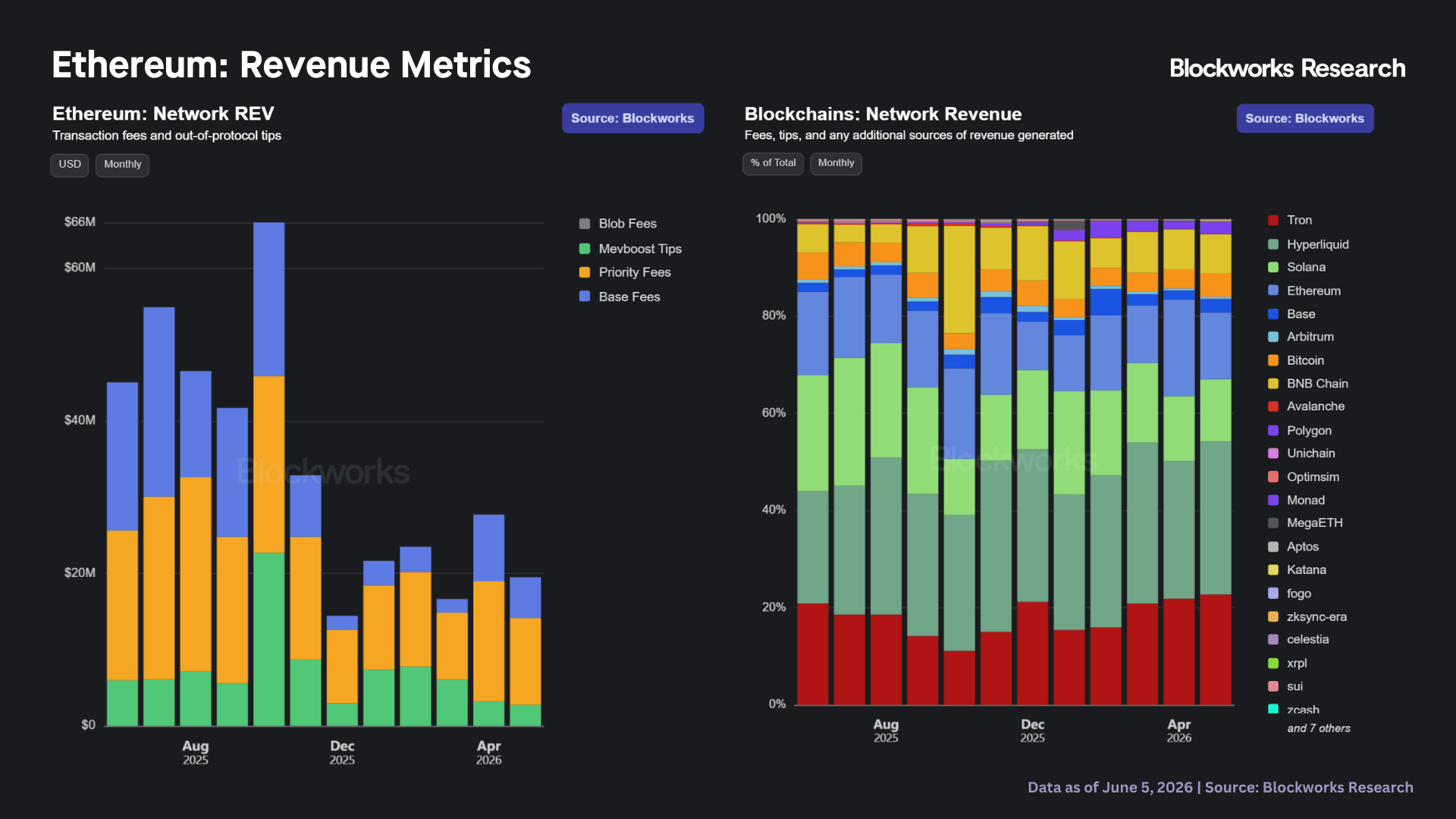1456x819 pixels.
Task: Click the zksync-era legend entry
Action: (1307, 617)
